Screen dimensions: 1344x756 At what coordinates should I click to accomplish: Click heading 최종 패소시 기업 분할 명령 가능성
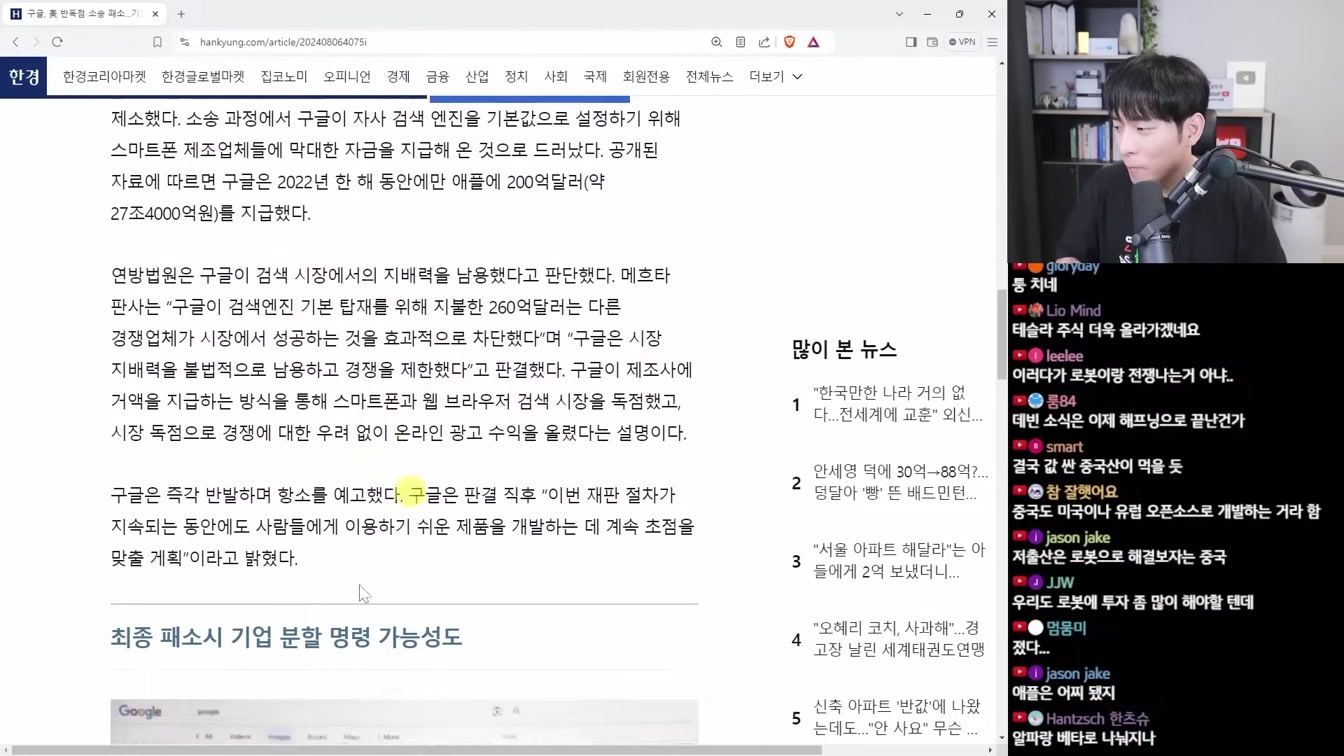[x=286, y=637]
